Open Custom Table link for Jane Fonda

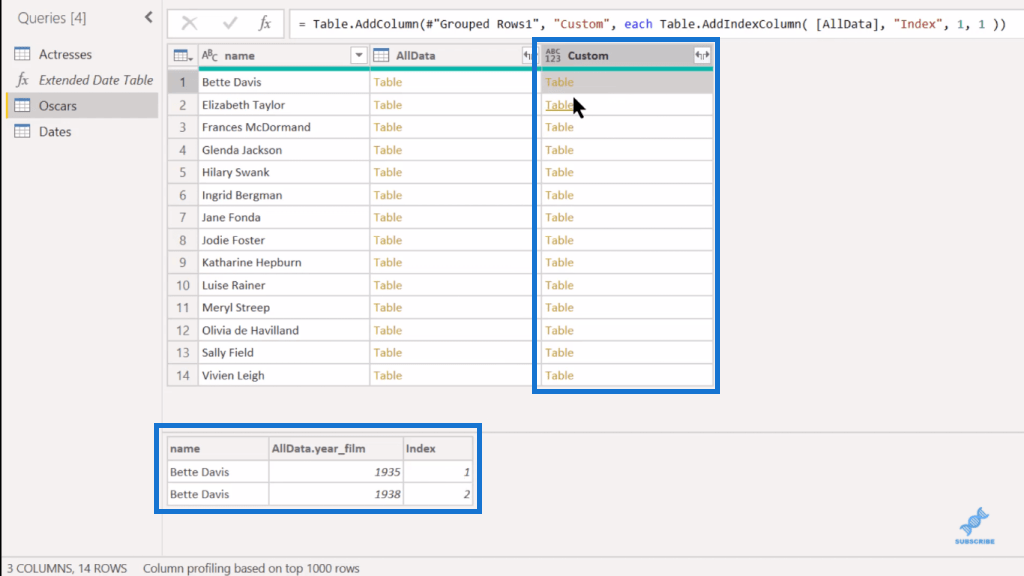point(560,217)
